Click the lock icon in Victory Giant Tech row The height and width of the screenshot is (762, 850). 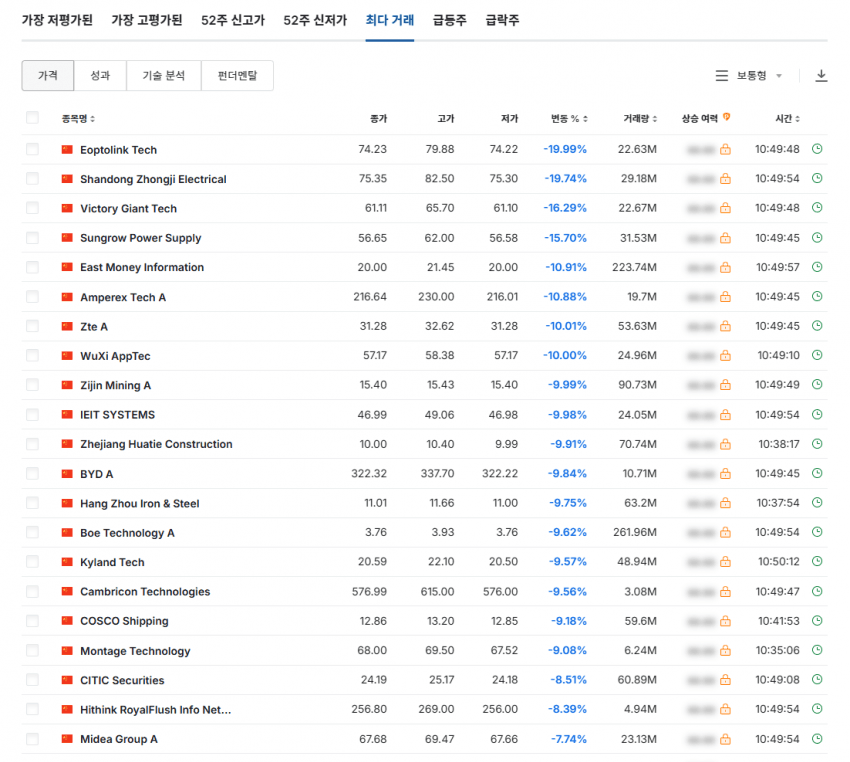(725, 208)
